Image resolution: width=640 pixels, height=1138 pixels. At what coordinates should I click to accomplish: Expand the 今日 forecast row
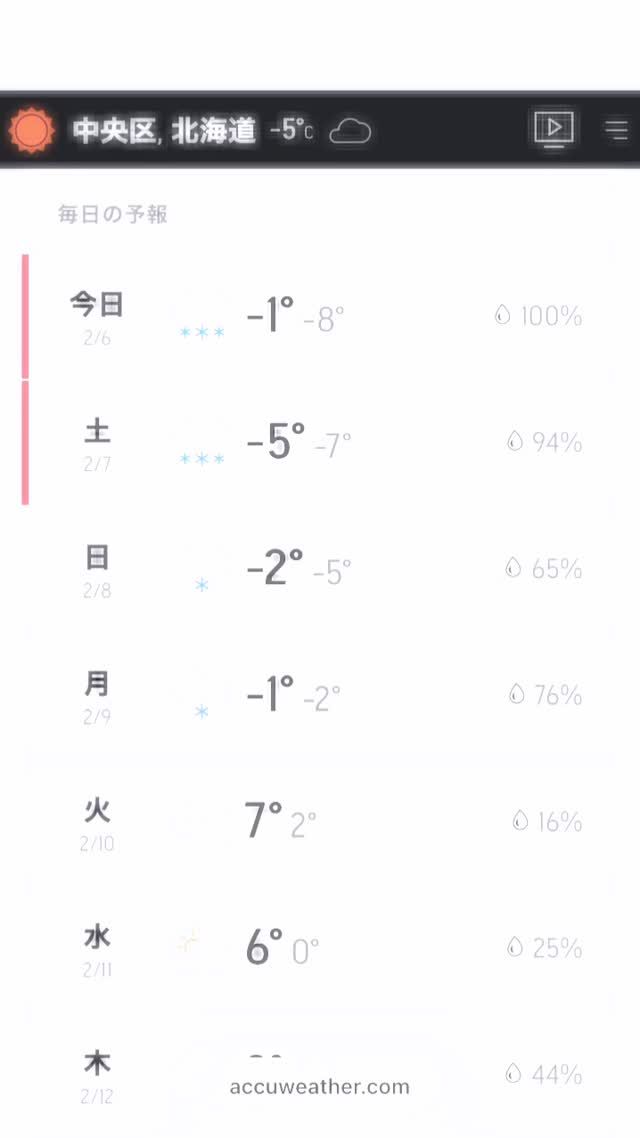[x=320, y=315]
